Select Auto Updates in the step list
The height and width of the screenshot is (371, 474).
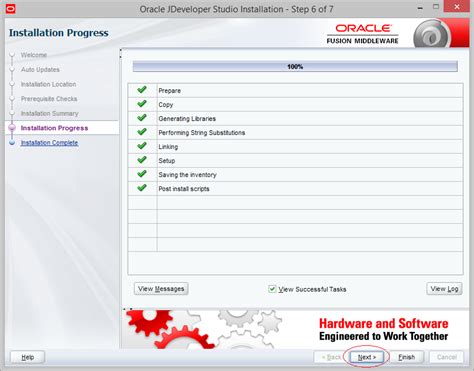40,69
